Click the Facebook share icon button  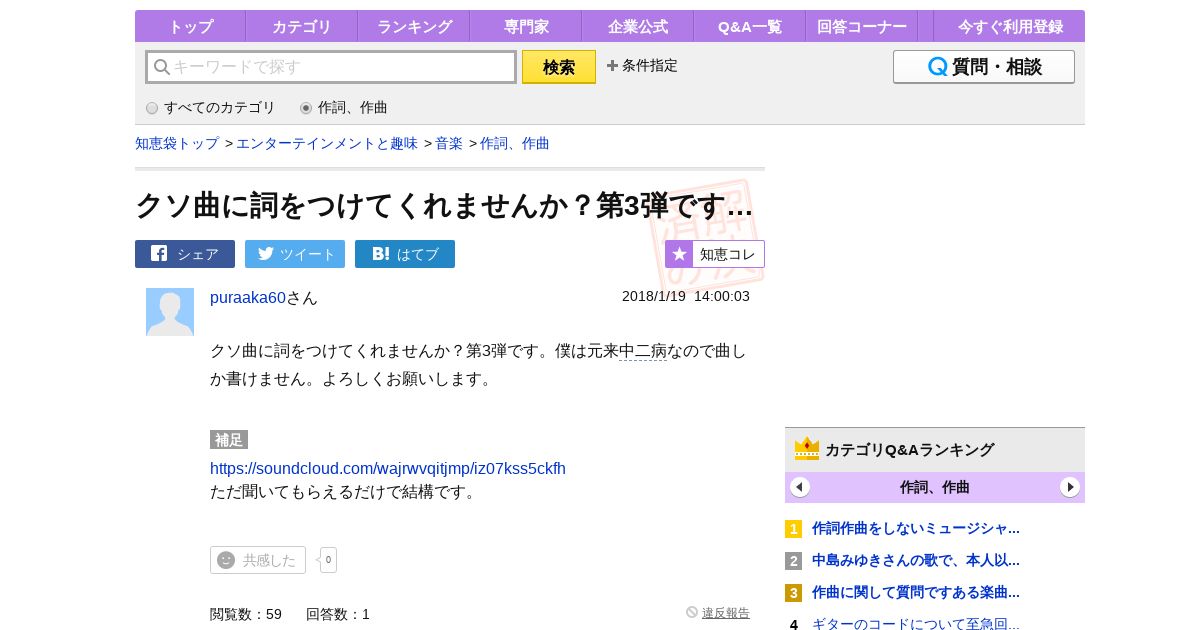pos(185,254)
